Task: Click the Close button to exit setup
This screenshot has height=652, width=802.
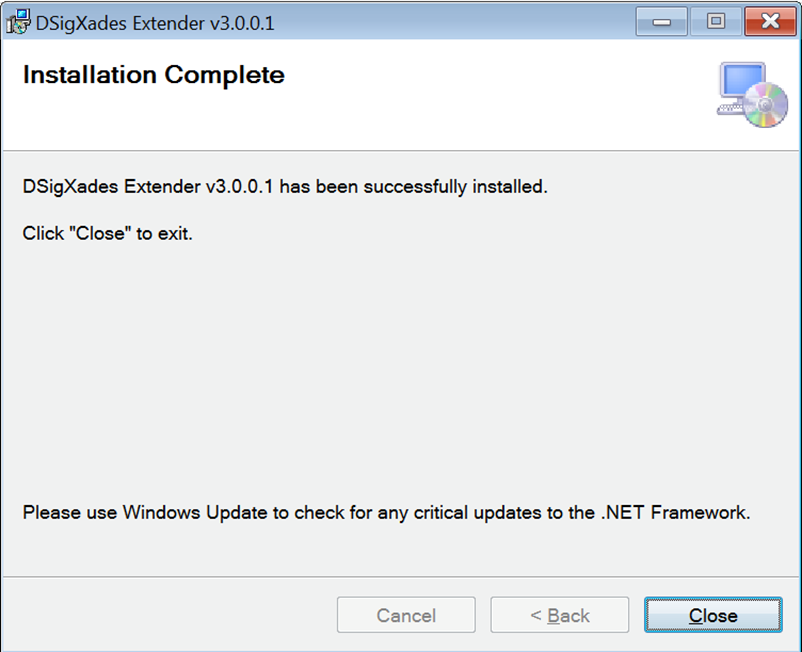Action: click(713, 615)
